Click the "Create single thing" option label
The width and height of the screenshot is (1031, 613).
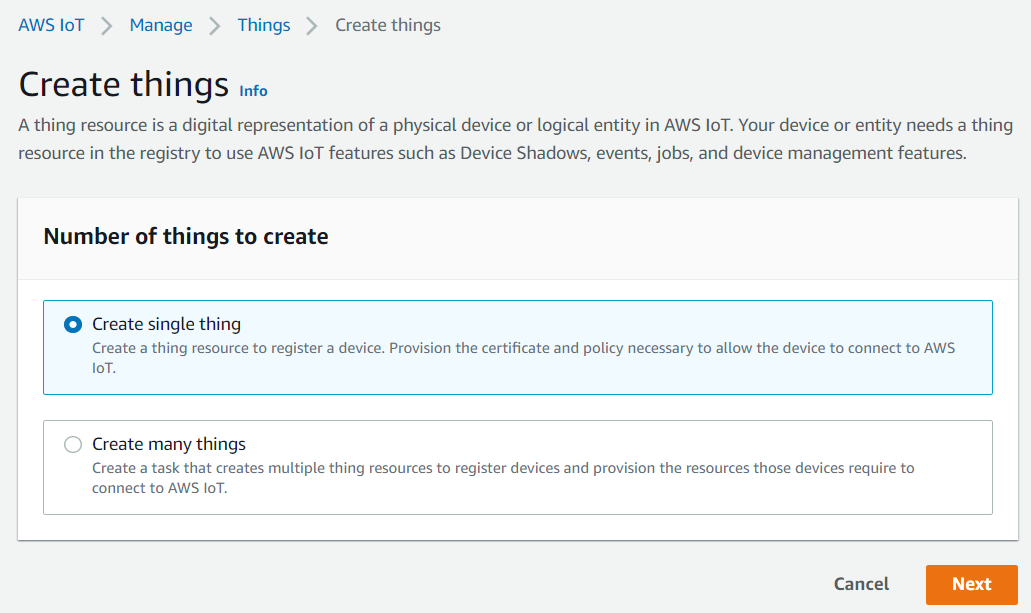[x=166, y=324]
